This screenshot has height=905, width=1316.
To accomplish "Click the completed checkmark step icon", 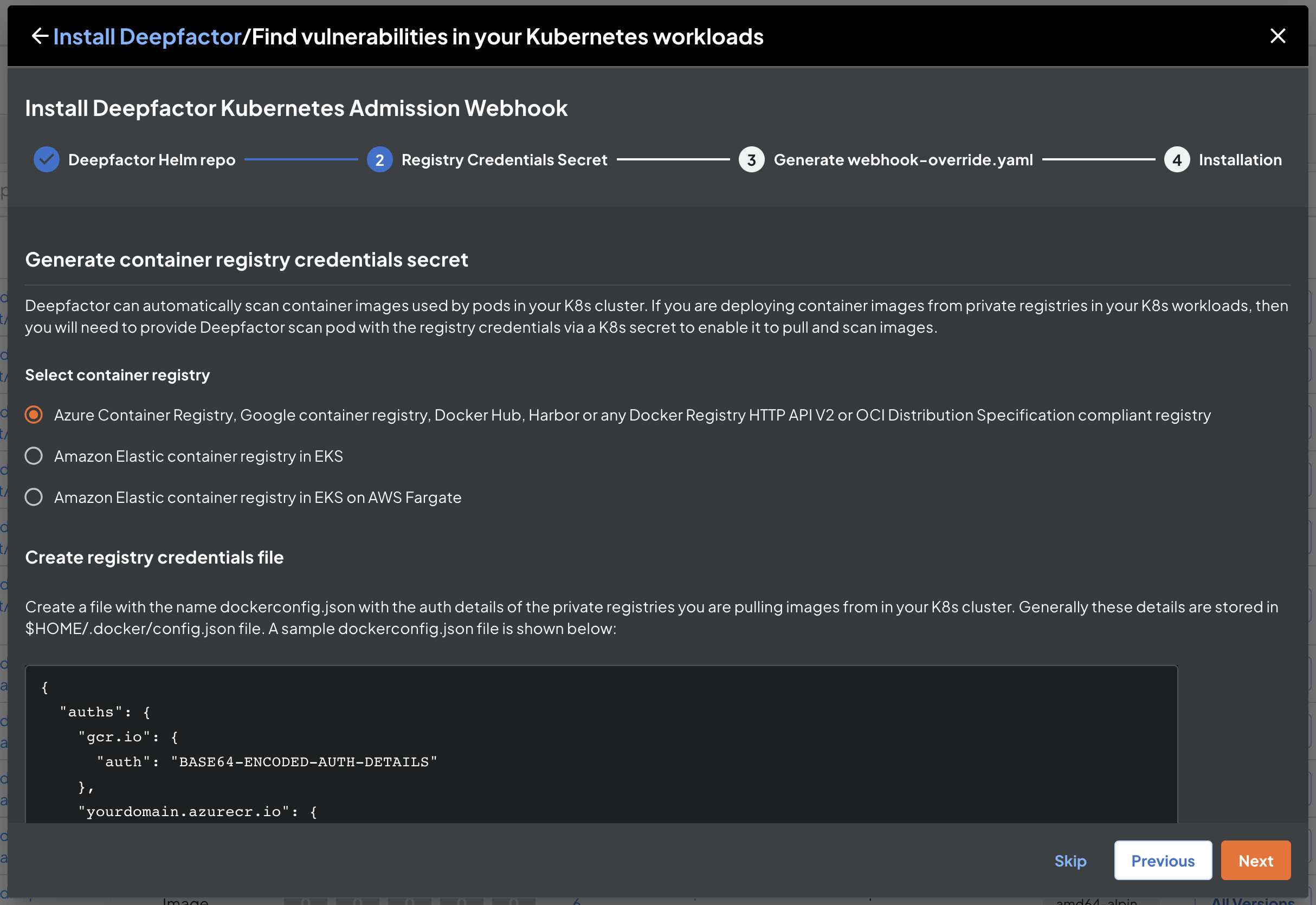I will pyautogui.click(x=47, y=160).
